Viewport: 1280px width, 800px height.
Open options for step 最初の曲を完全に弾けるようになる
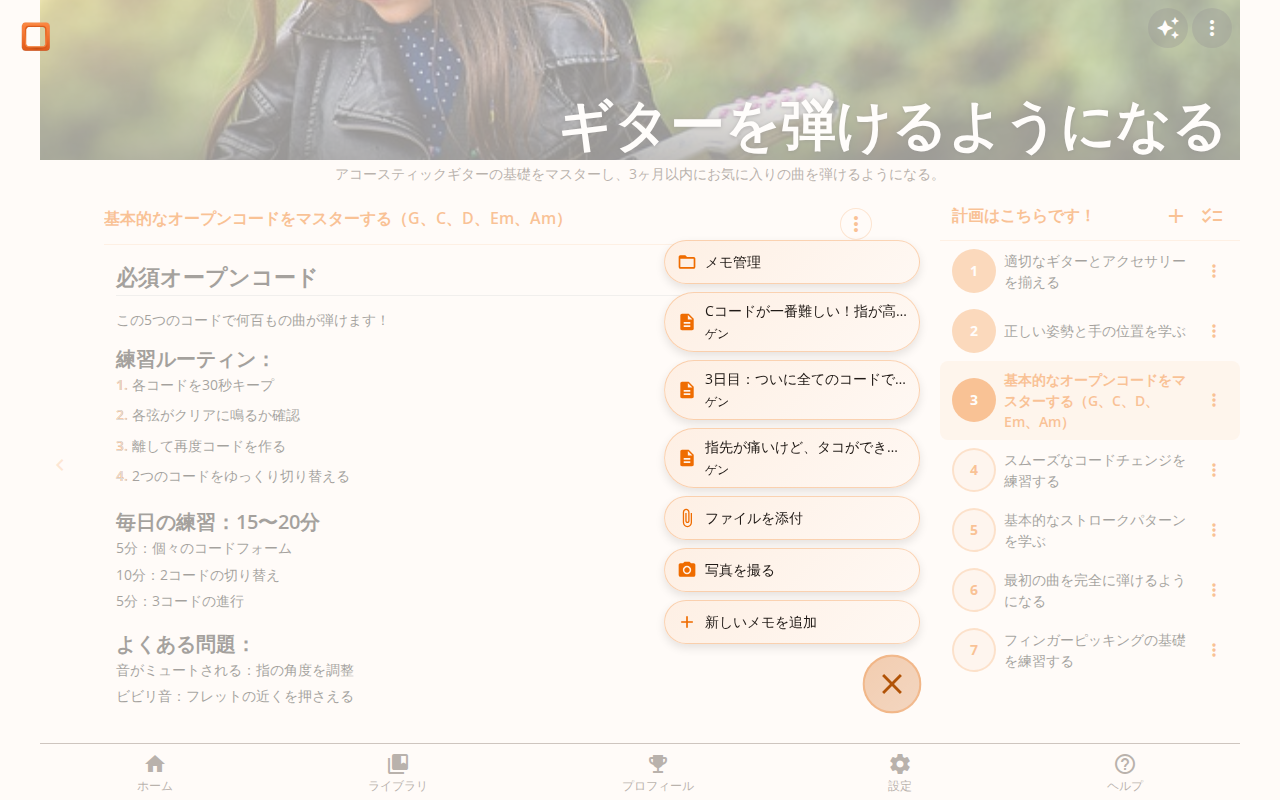tap(1214, 590)
